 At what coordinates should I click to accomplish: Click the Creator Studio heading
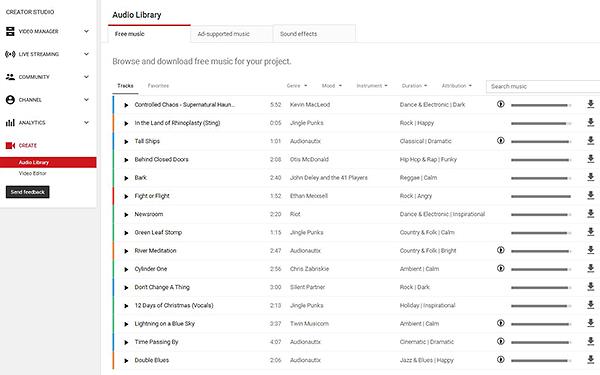tap(30, 12)
